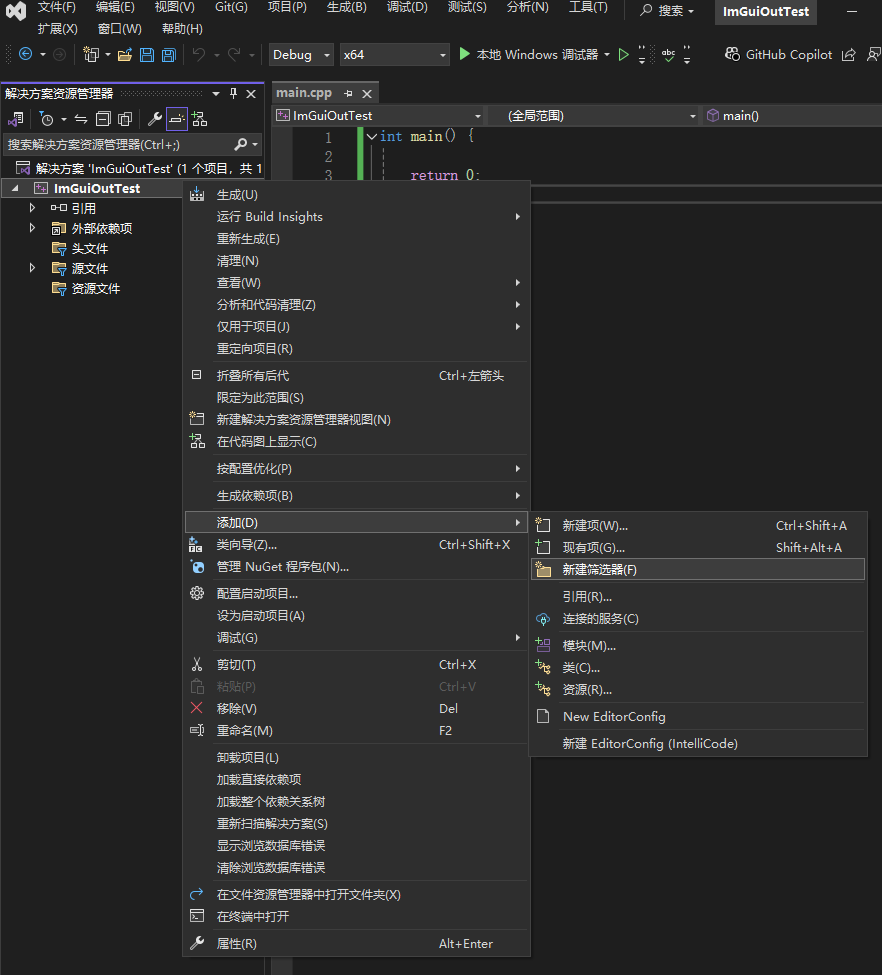Open the ImGuiOutTest project scope dropdown

(x=379, y=116)
